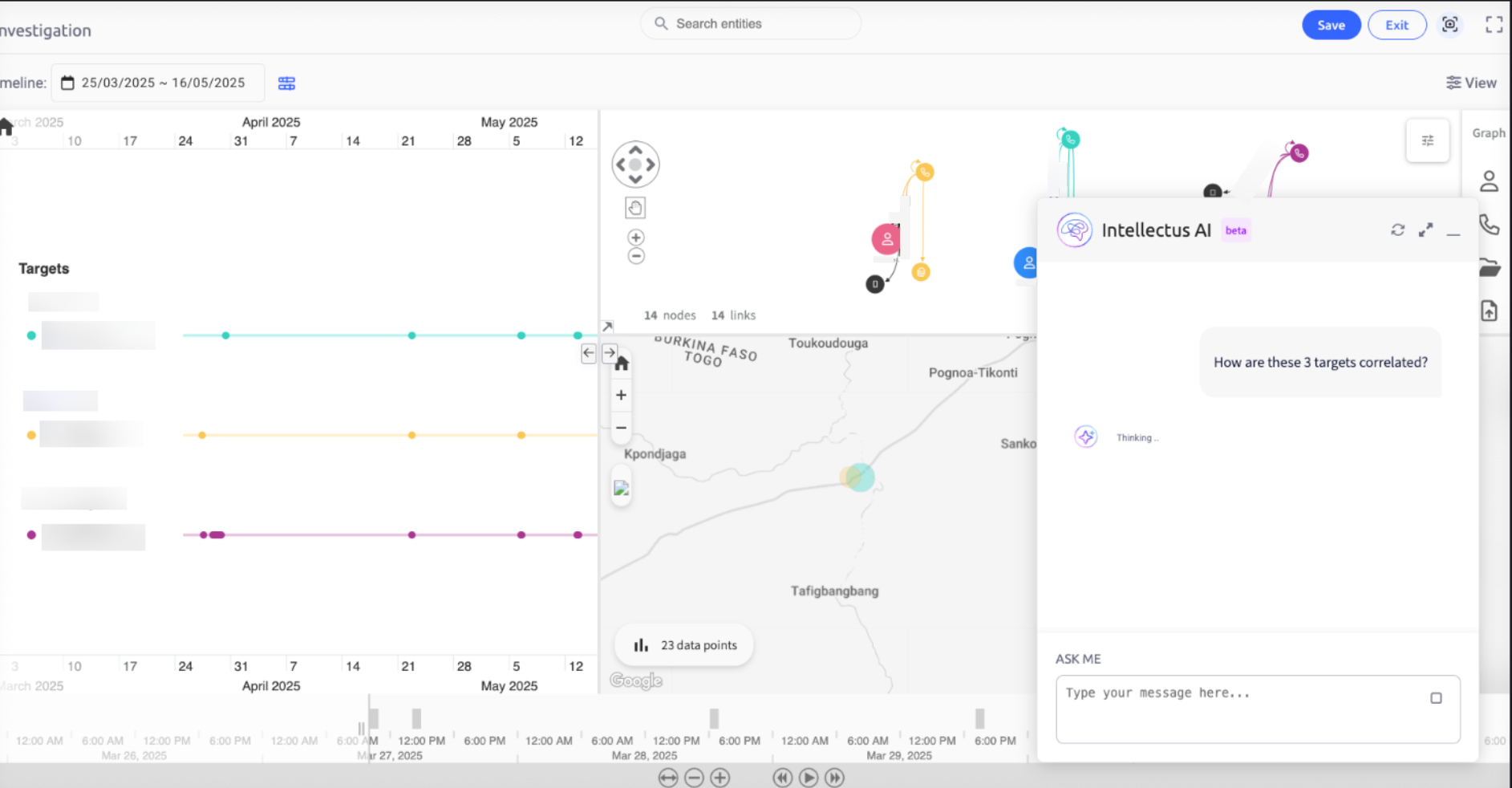Click the Exit button

coord(1396,25)
